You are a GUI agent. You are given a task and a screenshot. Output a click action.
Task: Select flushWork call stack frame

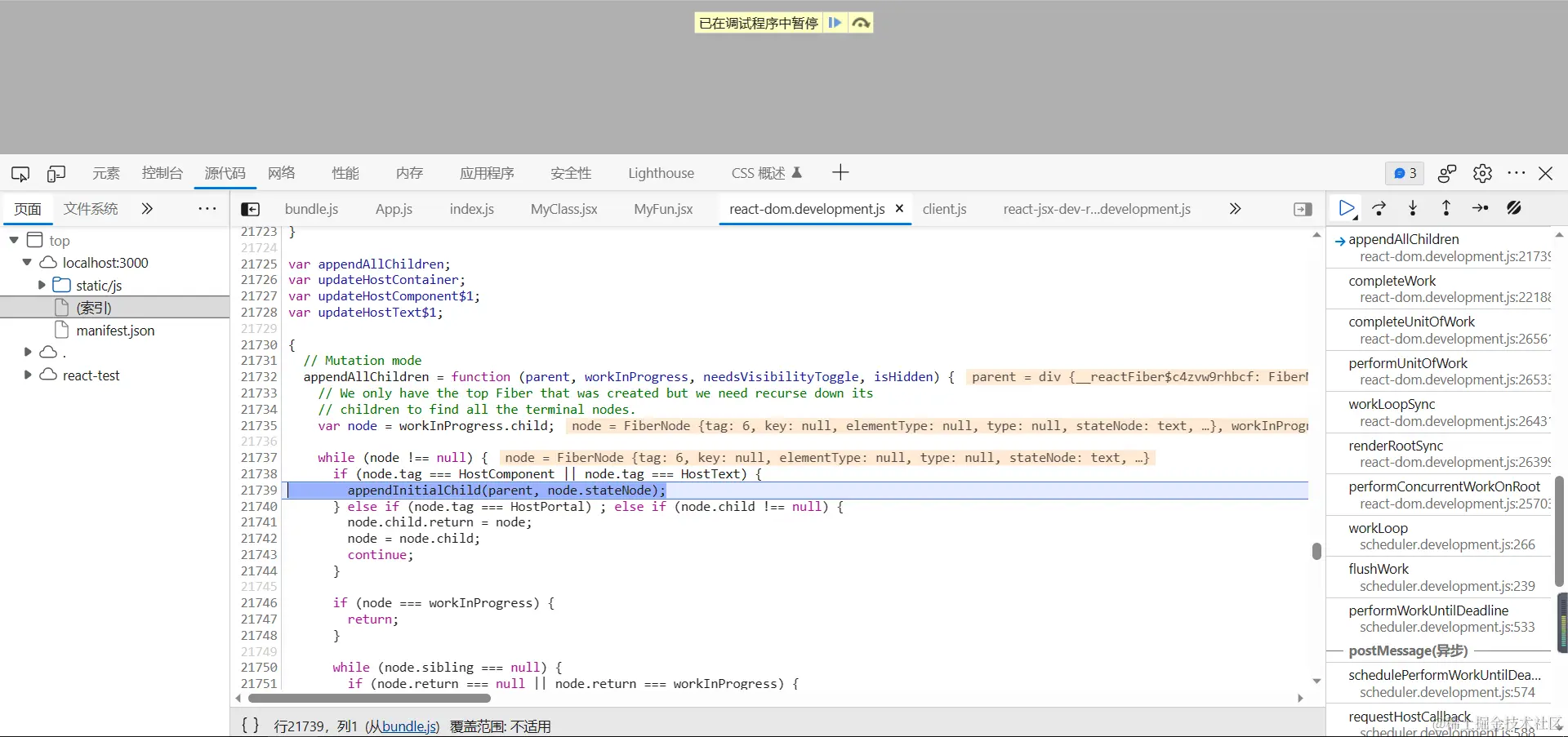click(1439, 577)
